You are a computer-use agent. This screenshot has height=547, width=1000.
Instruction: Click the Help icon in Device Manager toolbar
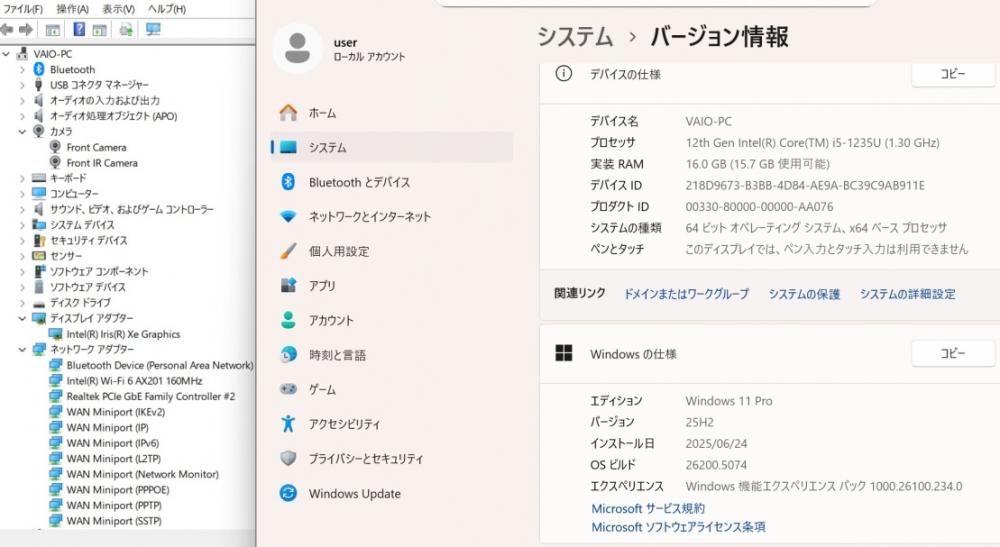point(79,29)
